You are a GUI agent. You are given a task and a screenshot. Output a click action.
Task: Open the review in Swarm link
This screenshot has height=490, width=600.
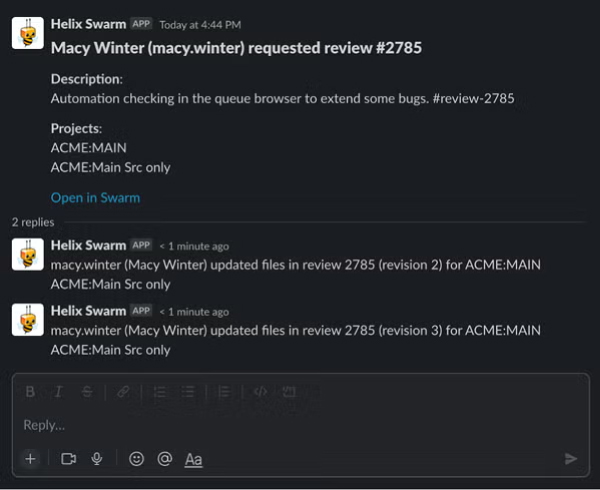(x=95, y=198)
